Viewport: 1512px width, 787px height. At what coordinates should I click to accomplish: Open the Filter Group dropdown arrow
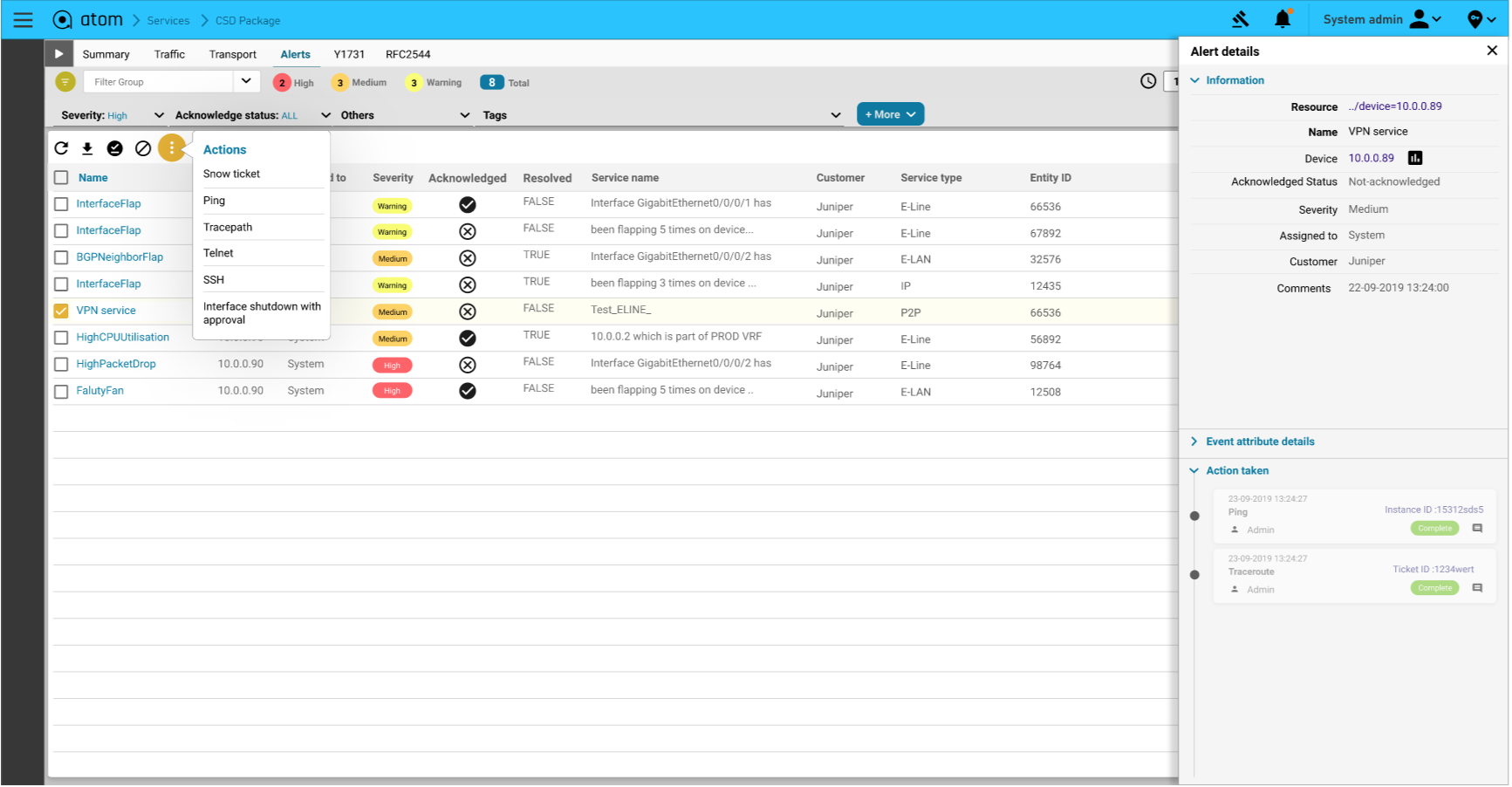pyautogui.click(x=246, y=81)
